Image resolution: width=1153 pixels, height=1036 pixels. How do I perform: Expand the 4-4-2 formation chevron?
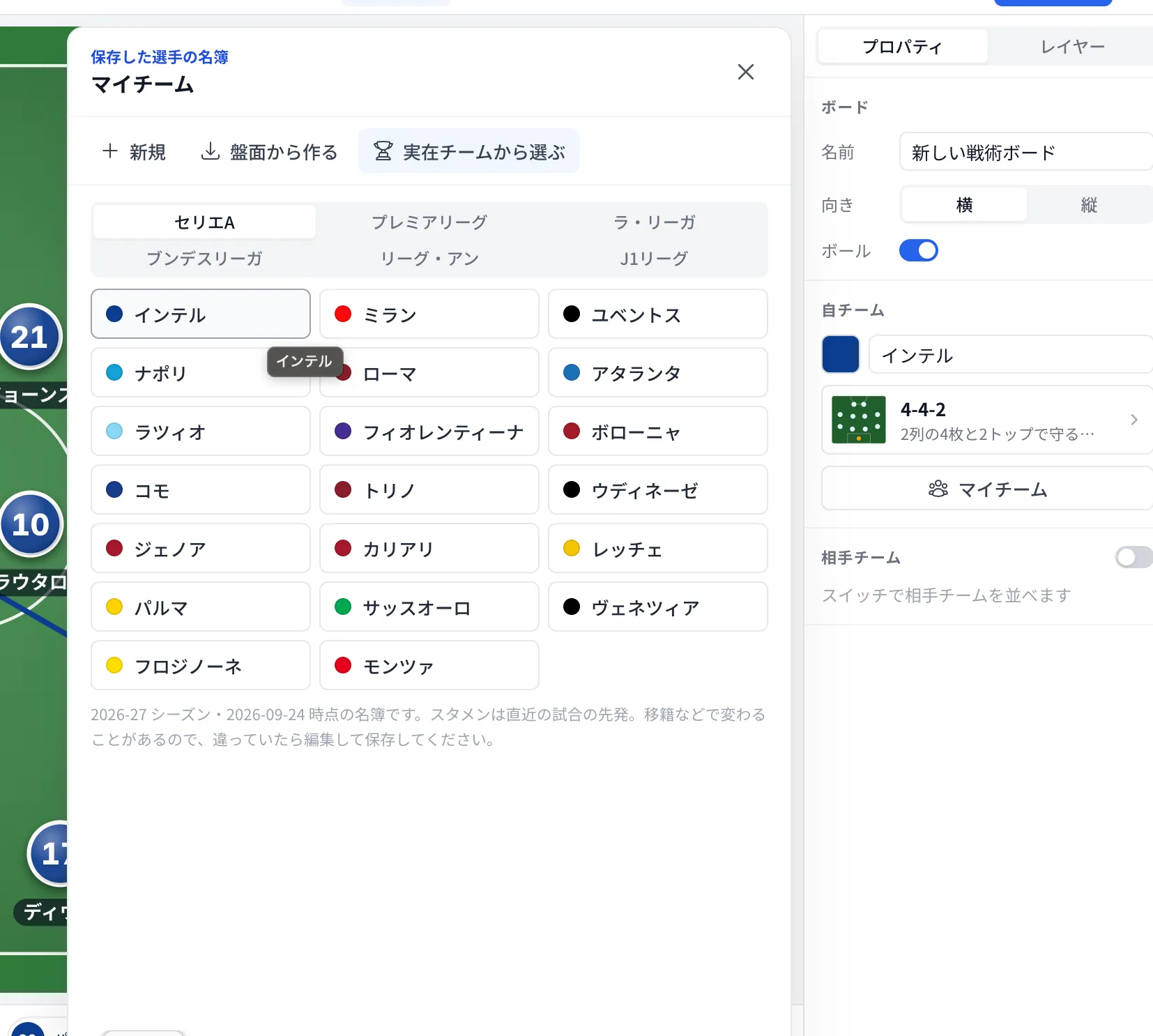tap(1134, 420)
